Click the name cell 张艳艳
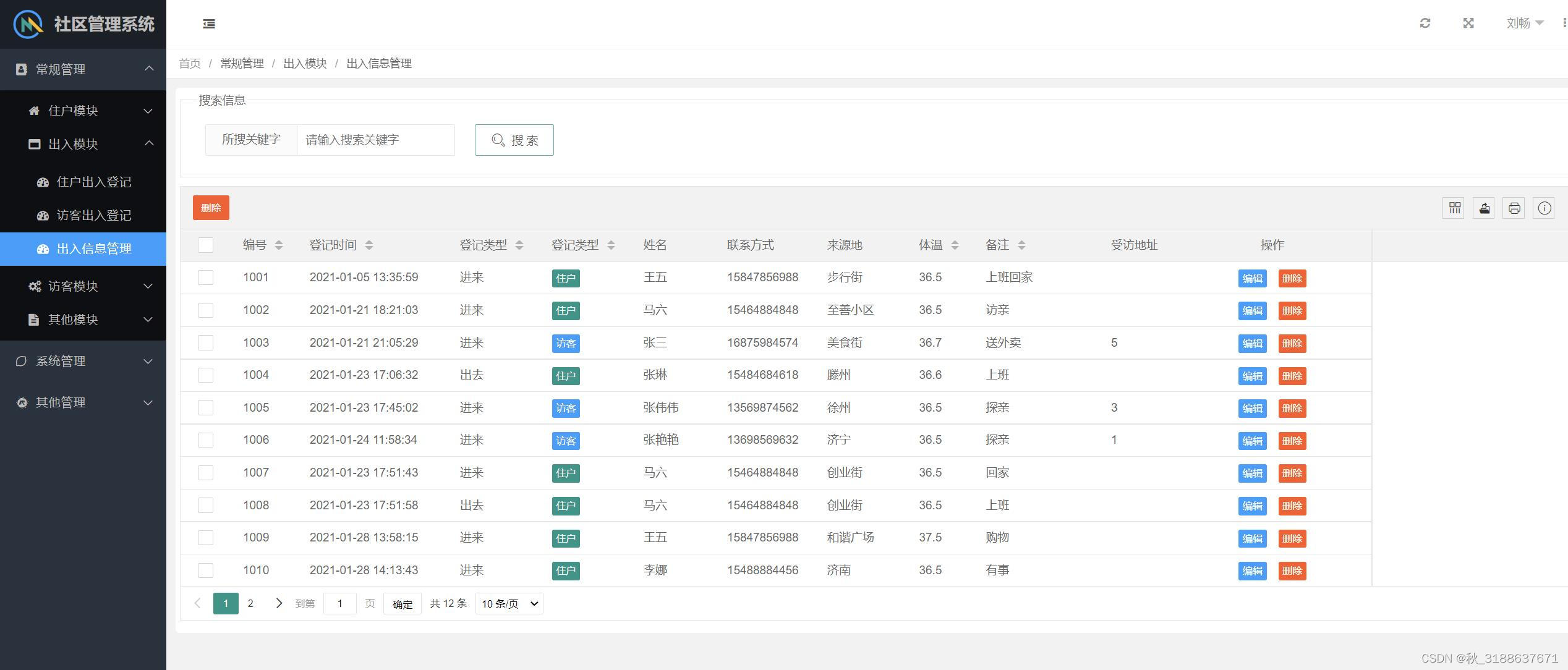The width and height of the screenshot is (1568, 670). (661, 440)
